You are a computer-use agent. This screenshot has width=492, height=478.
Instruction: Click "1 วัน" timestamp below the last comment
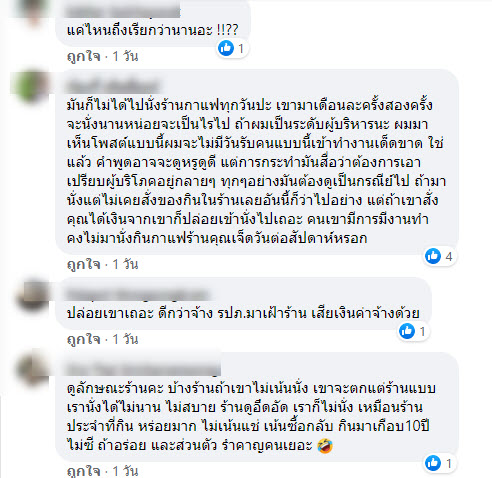click(125, 471)
